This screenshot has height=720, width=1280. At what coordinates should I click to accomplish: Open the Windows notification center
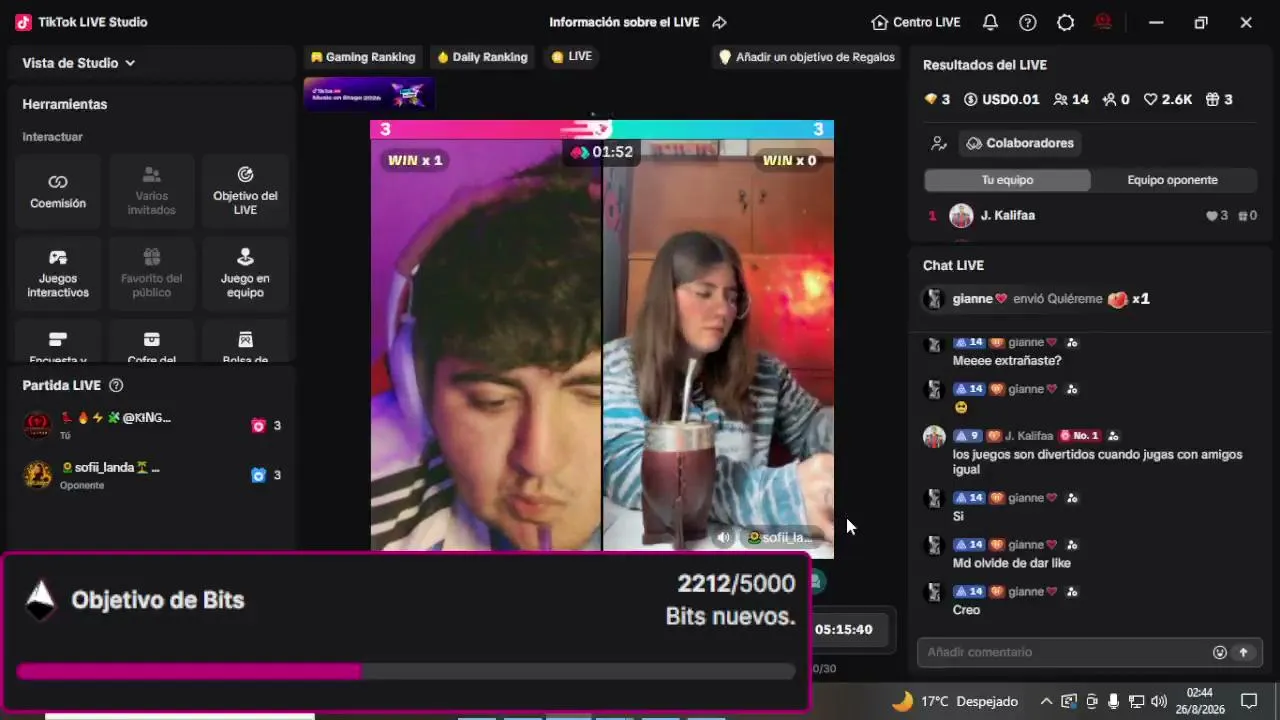point(1249,701)
